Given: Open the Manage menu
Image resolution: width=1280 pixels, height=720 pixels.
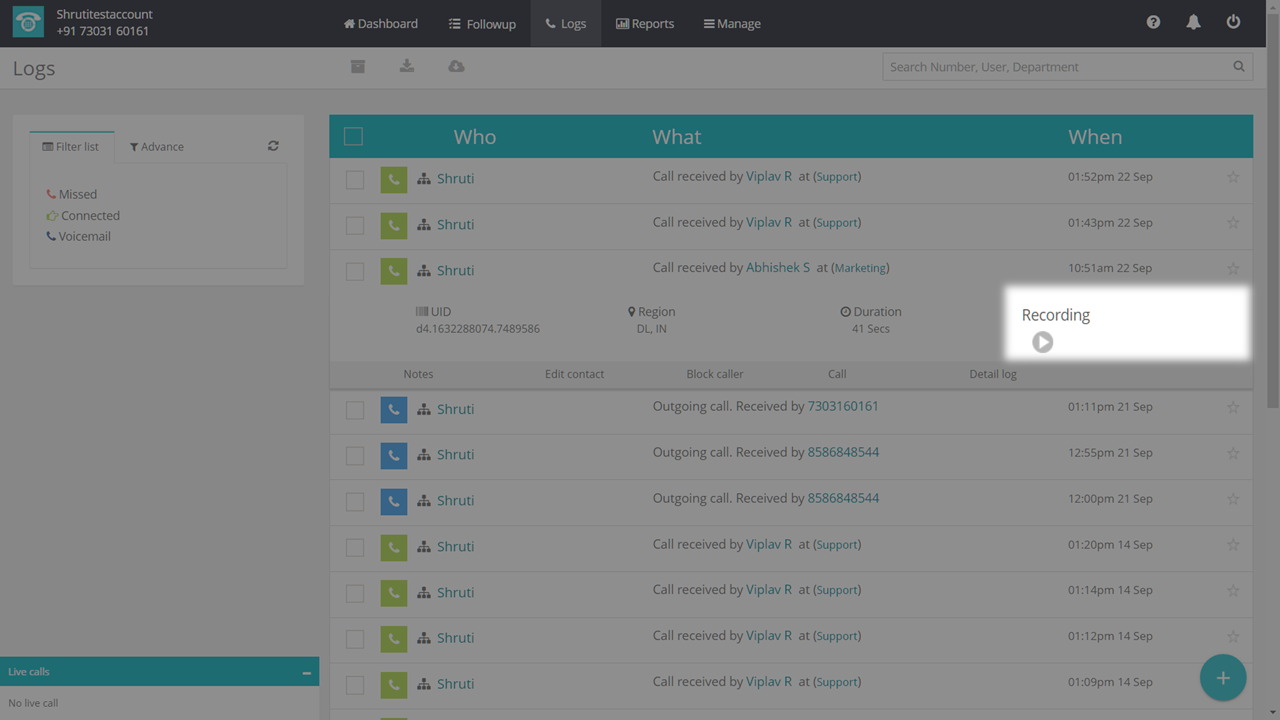Looking at the screenshot, I should point(732,23).
